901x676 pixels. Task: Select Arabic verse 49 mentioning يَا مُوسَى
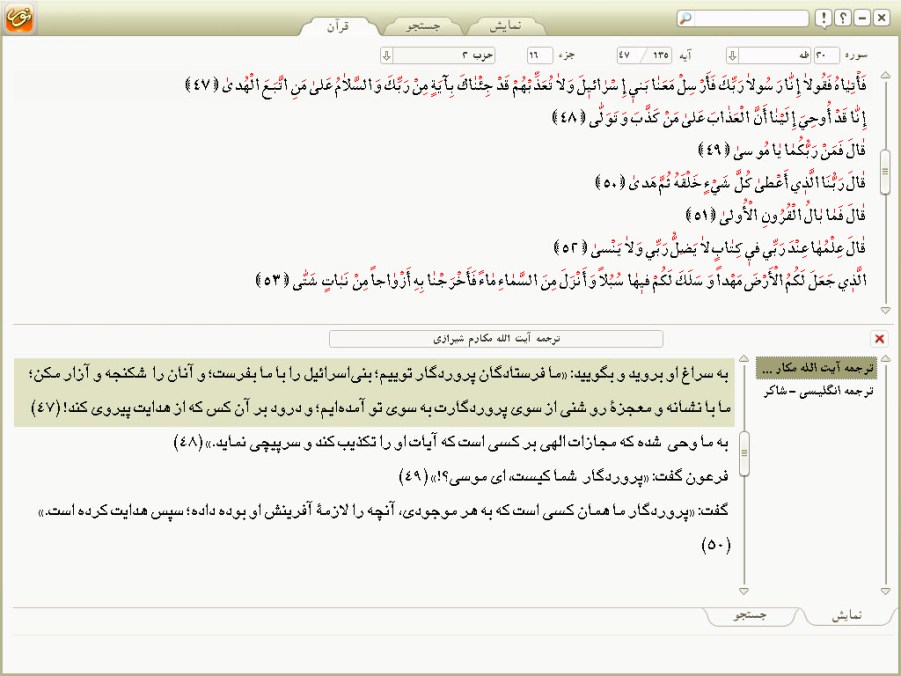[783, 151]
